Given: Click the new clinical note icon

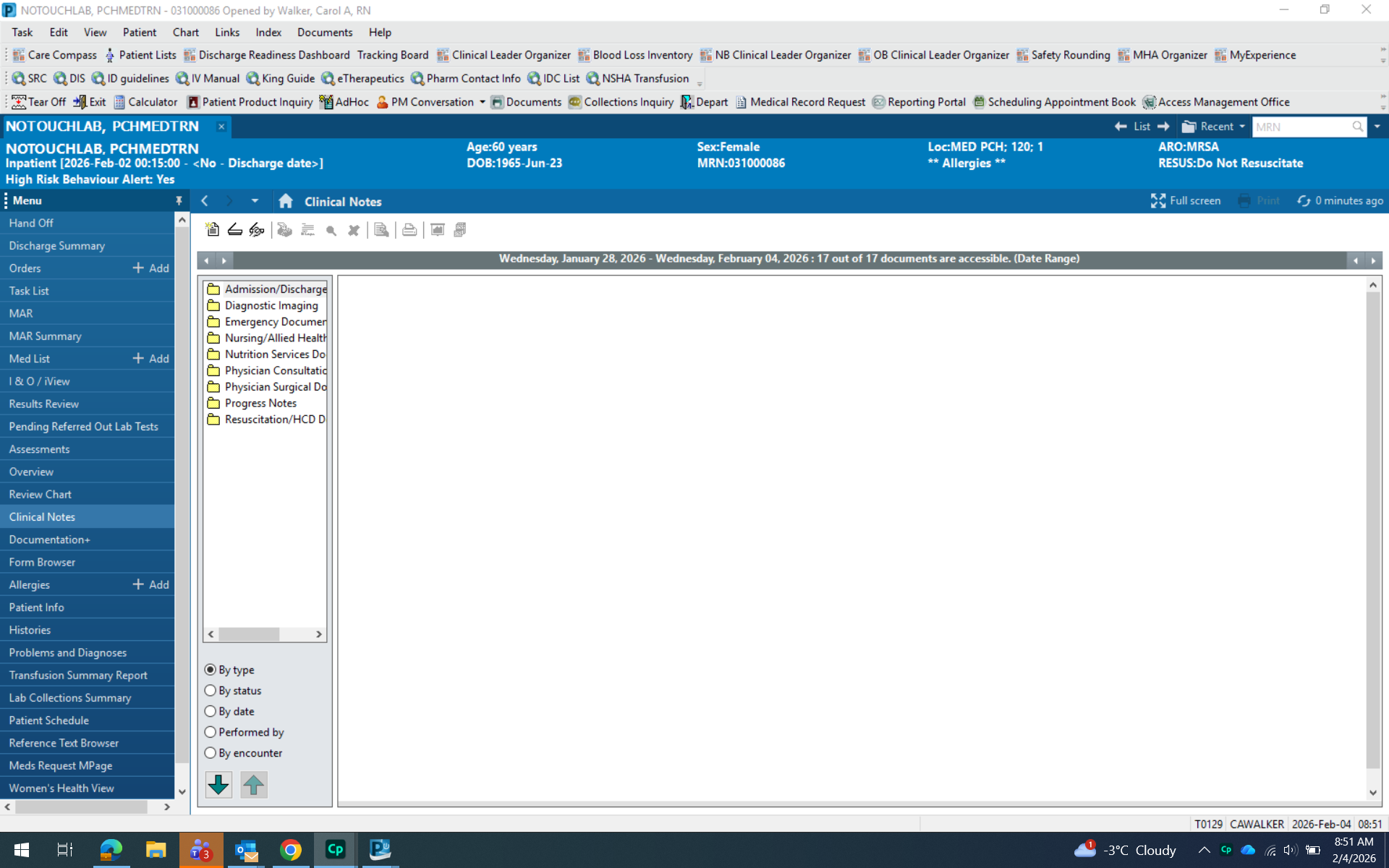Looking at the screenshot, I should pos(212,230).
